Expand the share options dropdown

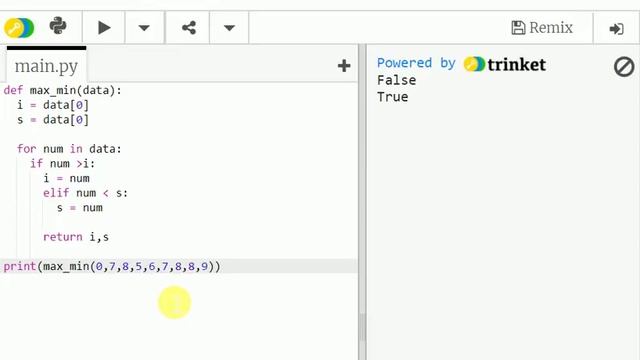point(229,28)
